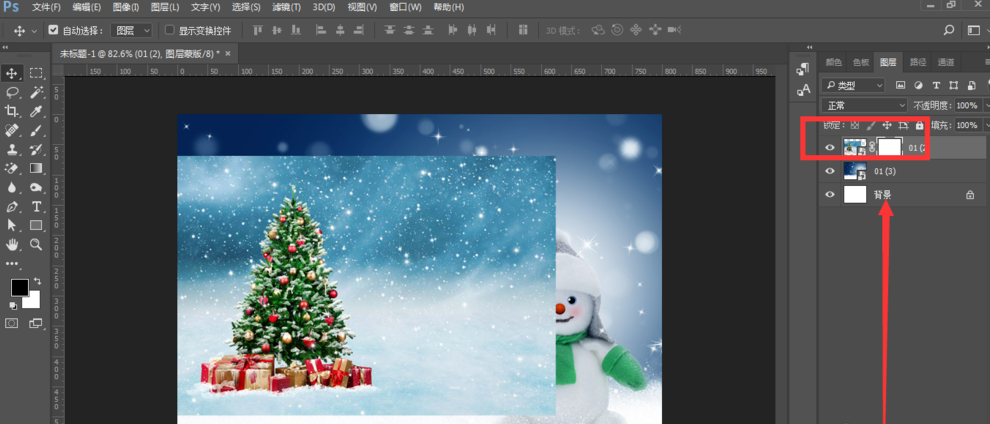Screen dimensions: 990x424
Task: Click the Search icon in options bar
Action: pyautogui.click(x=948, y=30)
